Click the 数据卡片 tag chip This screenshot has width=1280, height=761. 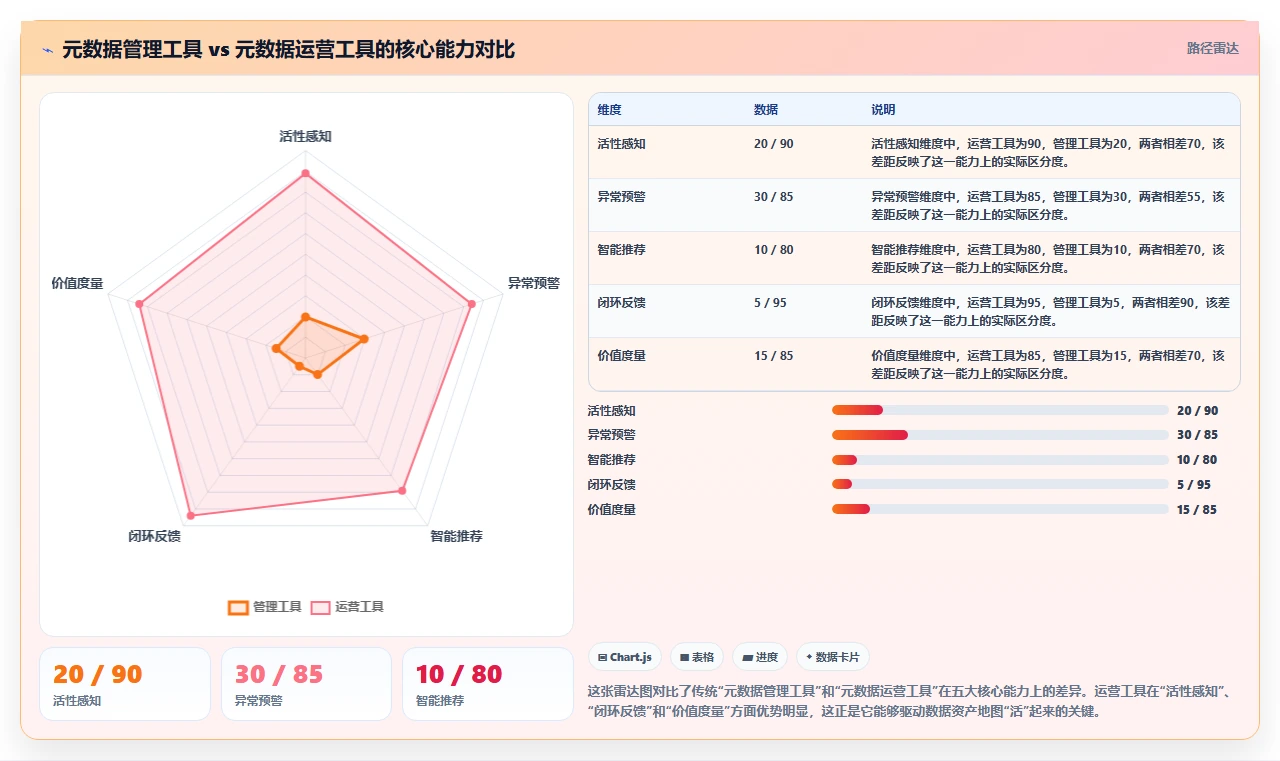pos(833,657)
